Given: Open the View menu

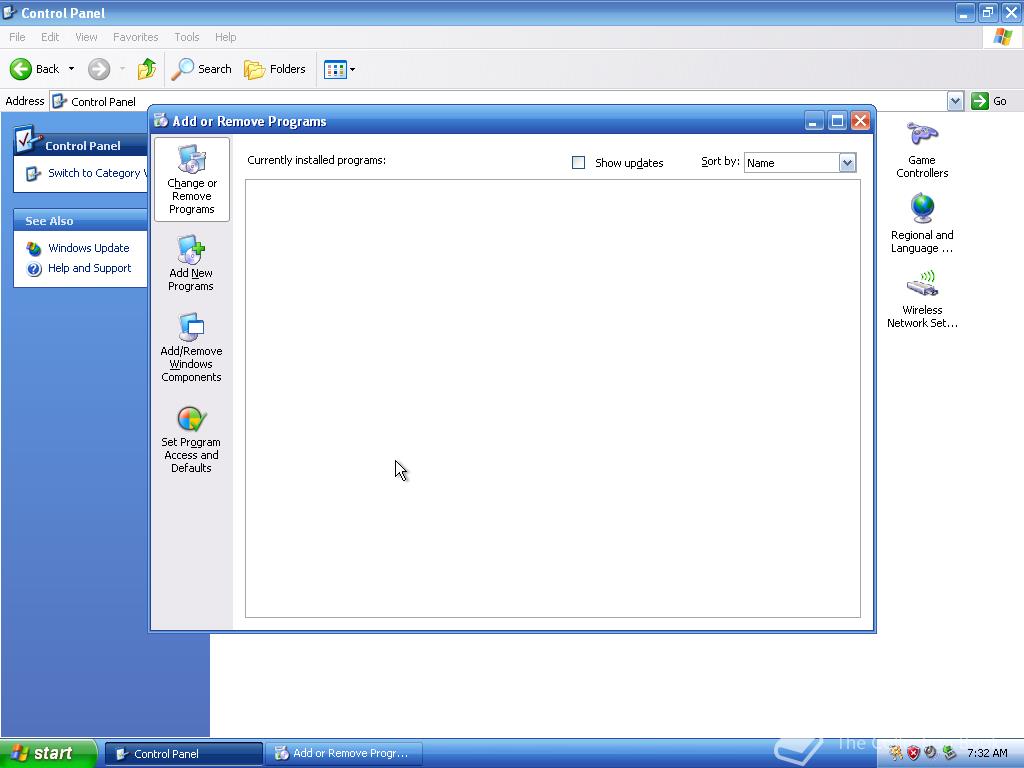Looking at the screenshot, I should click(x=86, y=37).
